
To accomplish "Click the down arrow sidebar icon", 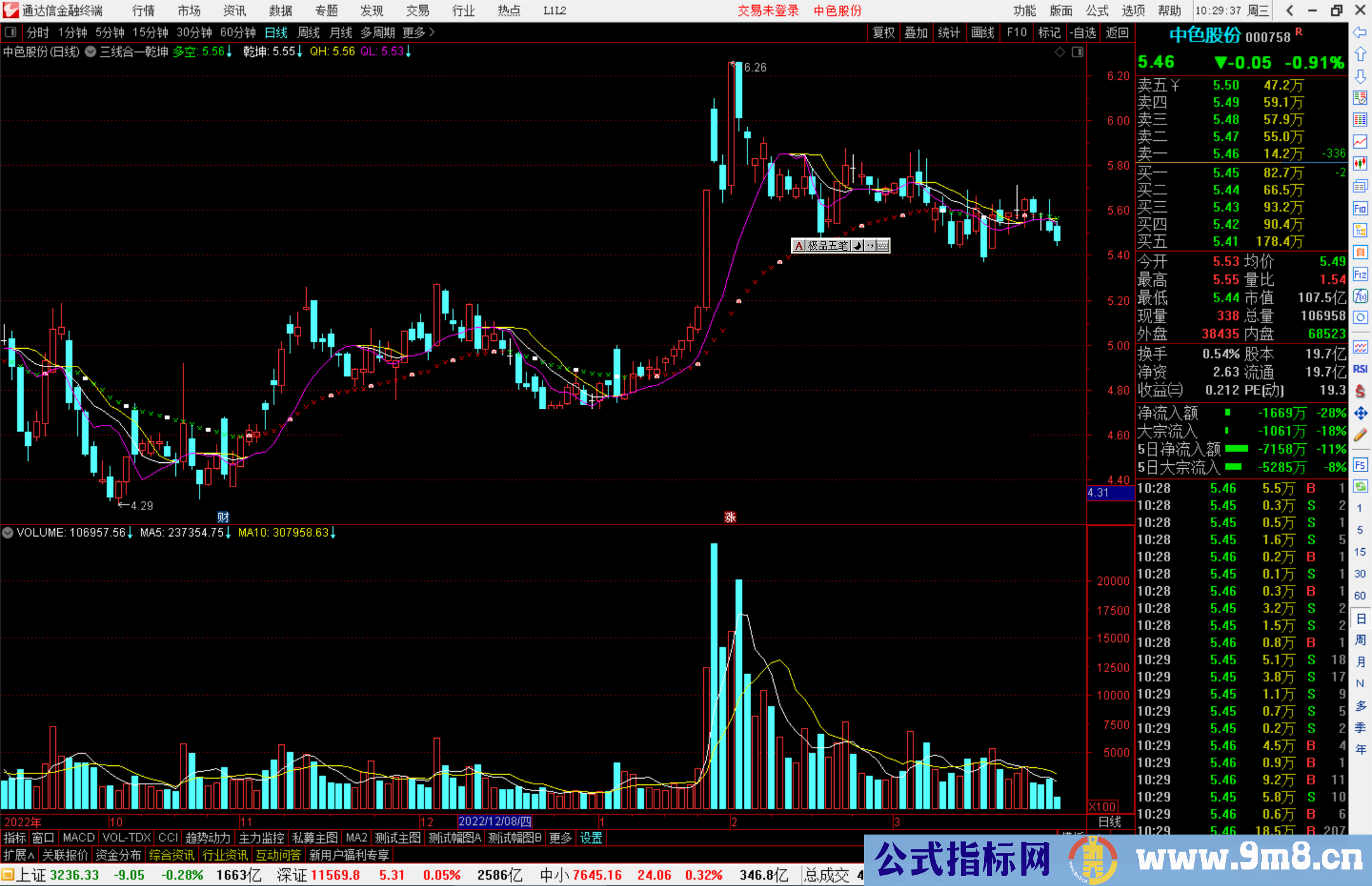I will (x=1360, y=76).
